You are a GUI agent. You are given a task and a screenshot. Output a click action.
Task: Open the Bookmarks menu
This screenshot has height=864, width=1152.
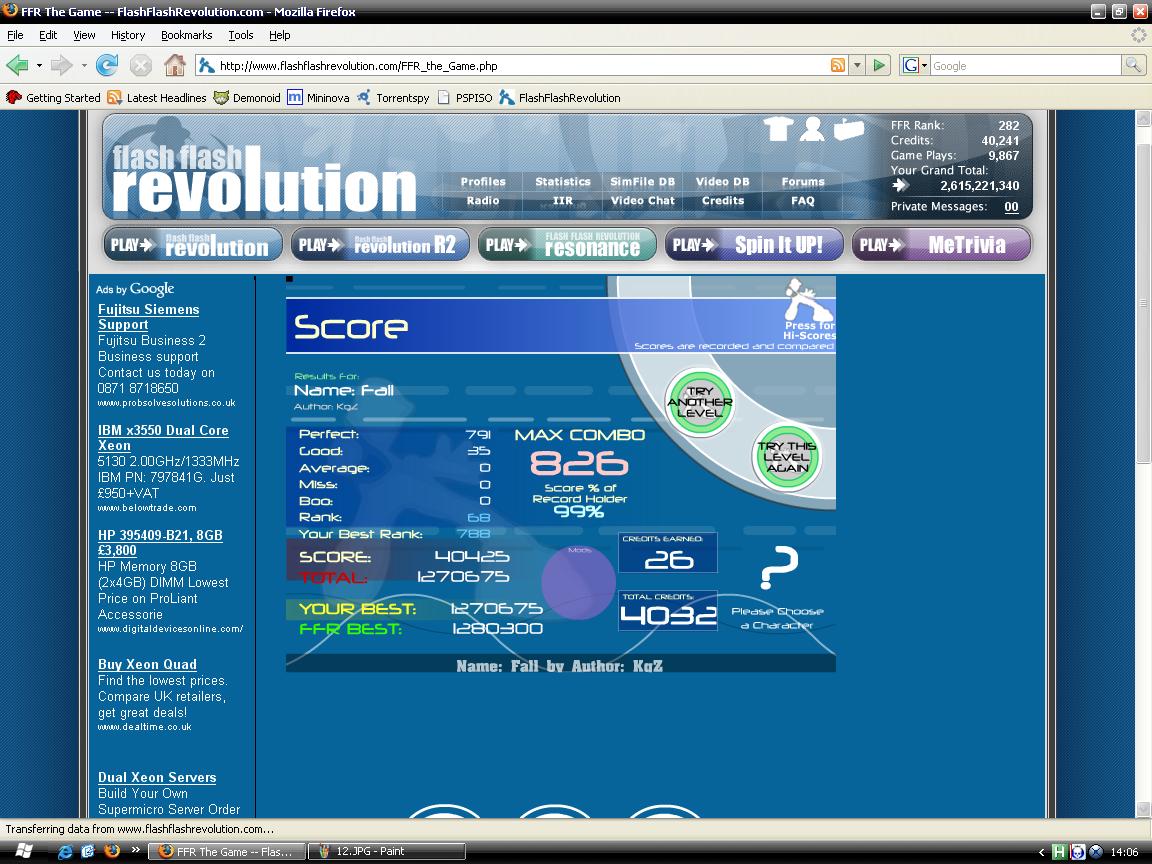click(186, 35)
